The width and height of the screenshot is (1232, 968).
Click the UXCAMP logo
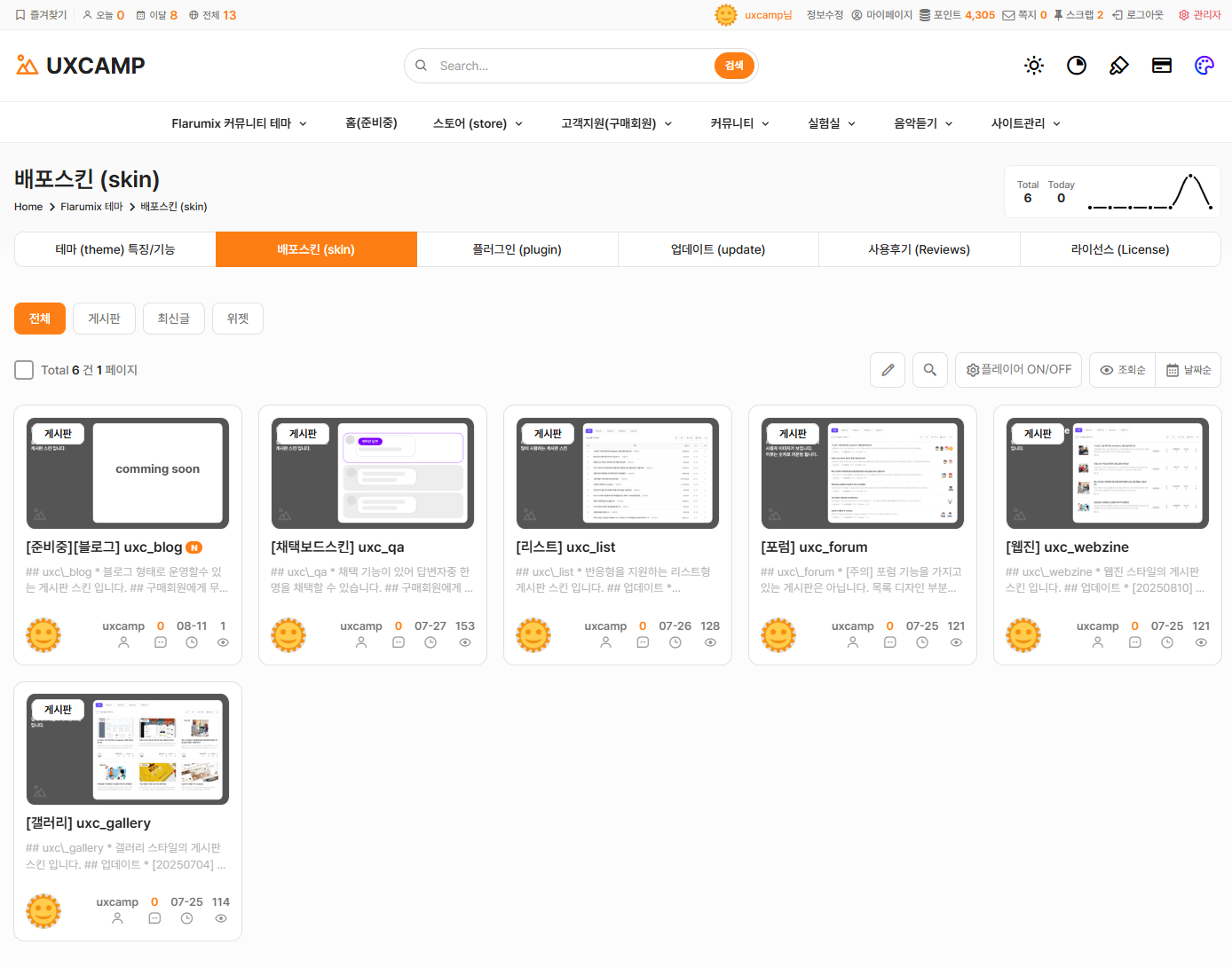81,66
